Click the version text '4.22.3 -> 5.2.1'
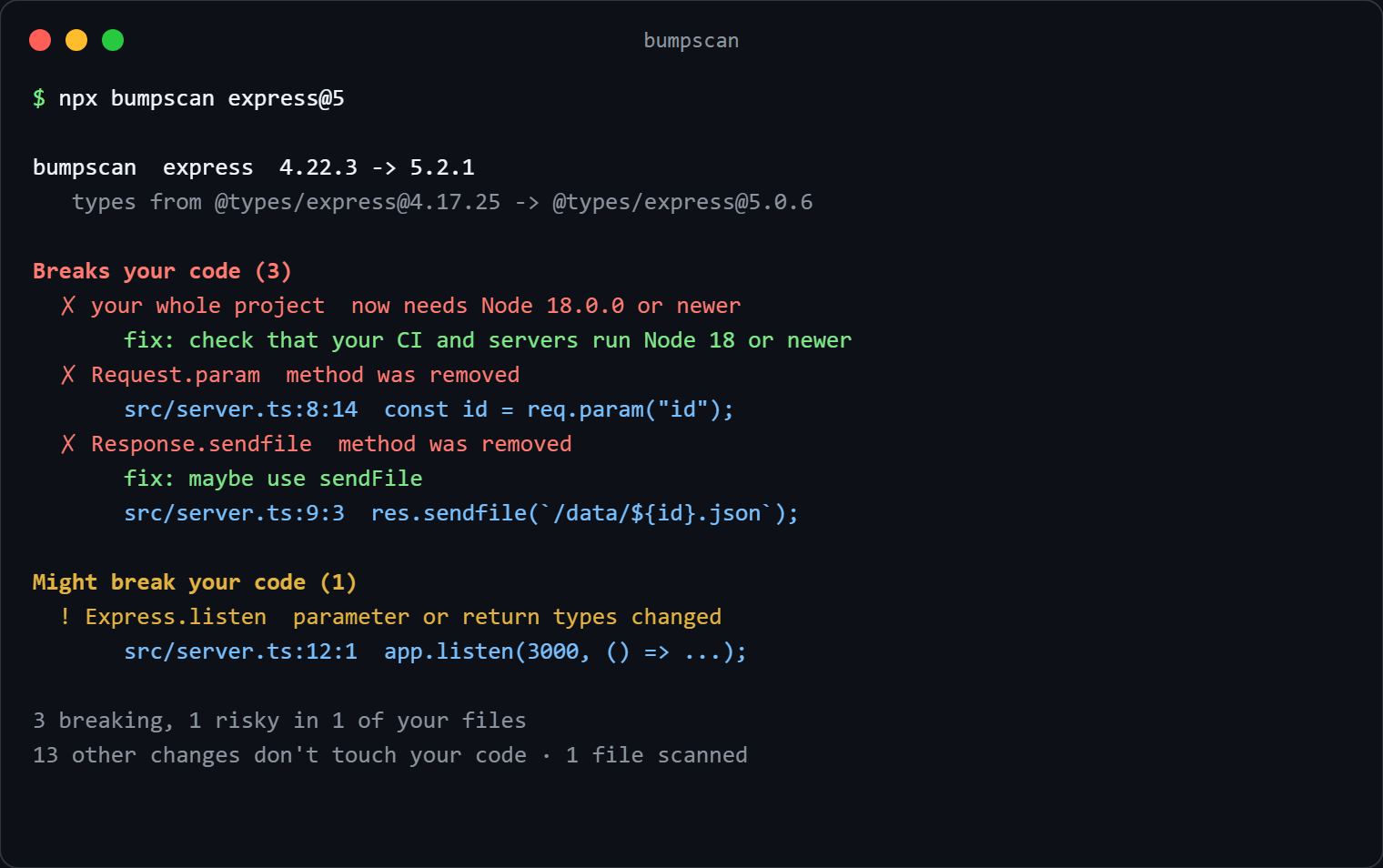The image size is (1383, 868). 377,167
